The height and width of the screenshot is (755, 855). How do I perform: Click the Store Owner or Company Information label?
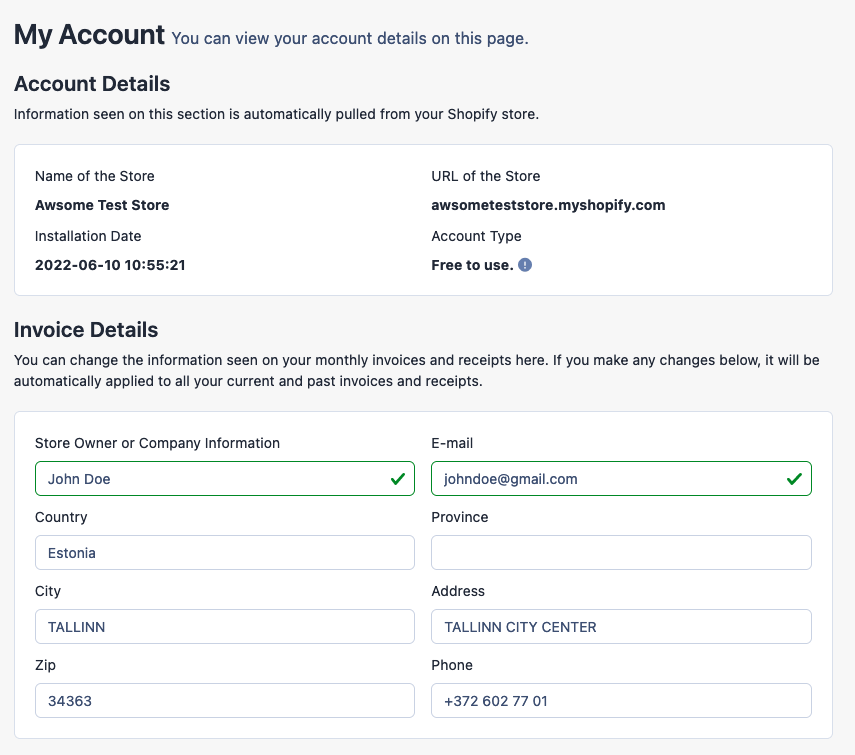(158, 443)
